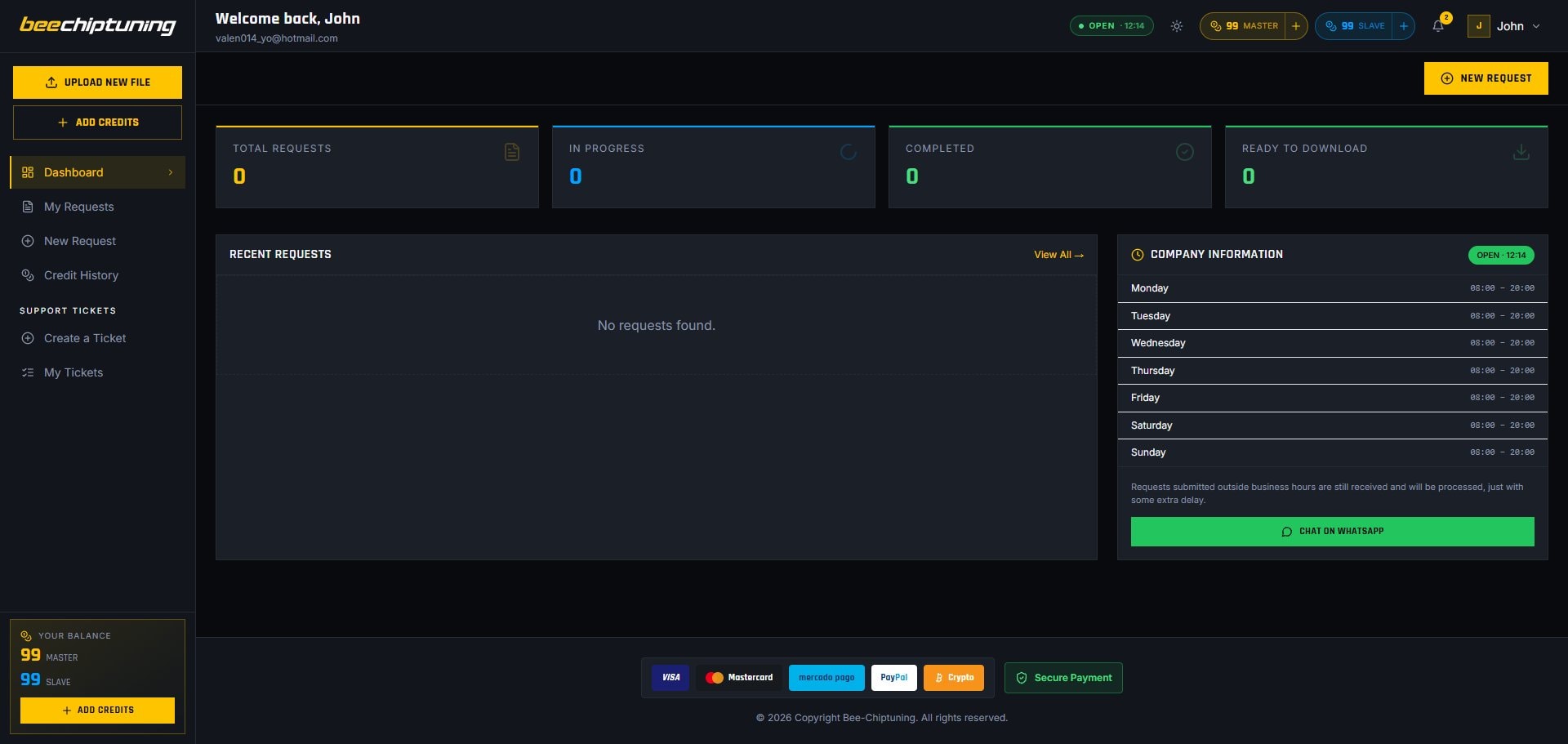Click View All link in Recent Requests
Image resolution: width=1568 pixels, height=744 pixels.
tap(1058, 255)
